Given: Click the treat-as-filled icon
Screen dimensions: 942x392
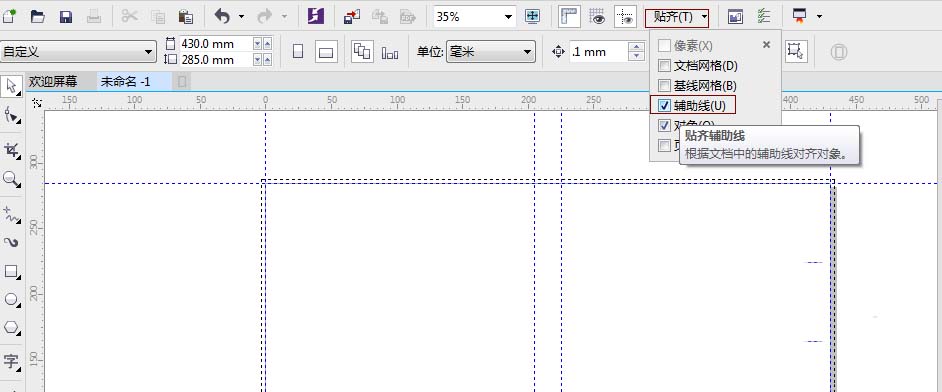Looking at the screenshot, I should tap(796, 52).
